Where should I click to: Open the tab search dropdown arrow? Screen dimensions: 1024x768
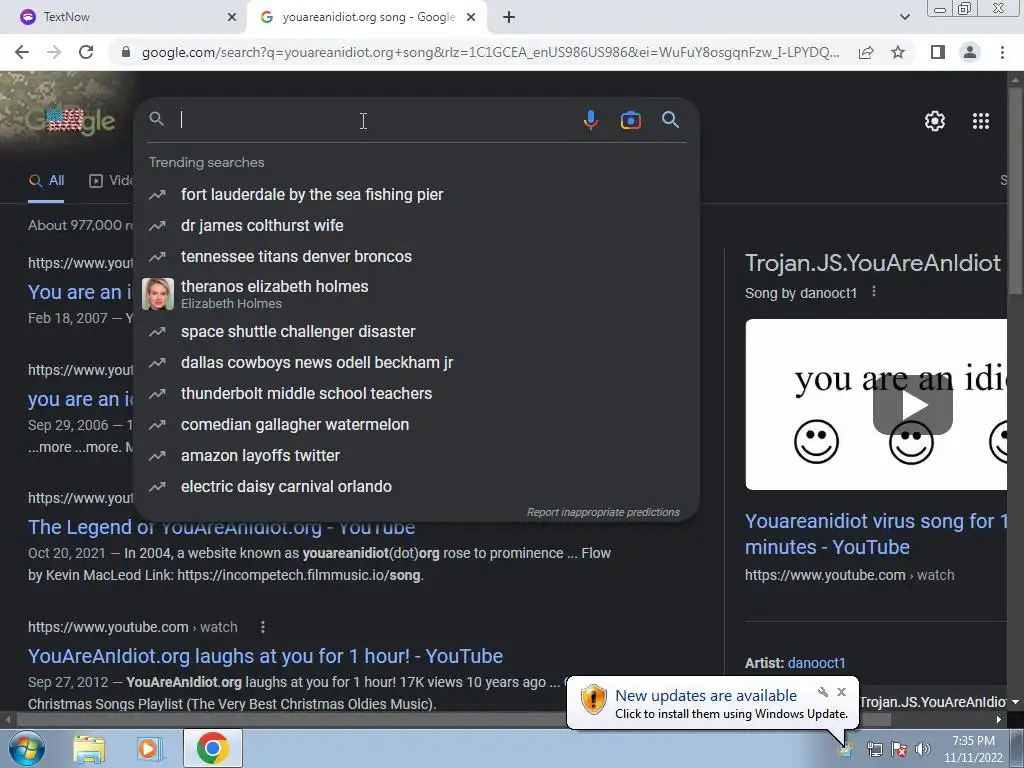pos(904,17)
